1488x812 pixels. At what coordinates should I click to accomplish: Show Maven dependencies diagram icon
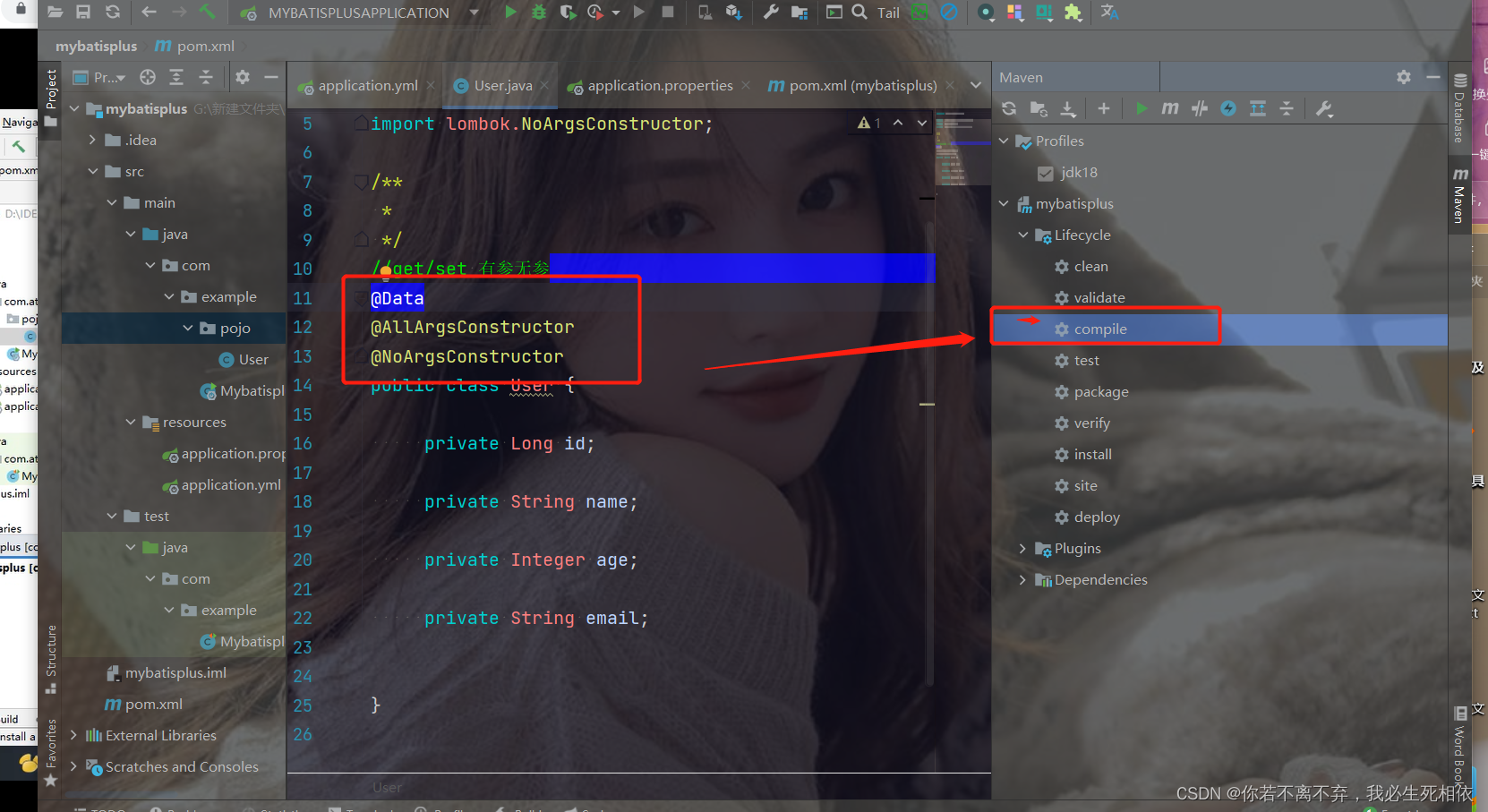(1258, 108)
